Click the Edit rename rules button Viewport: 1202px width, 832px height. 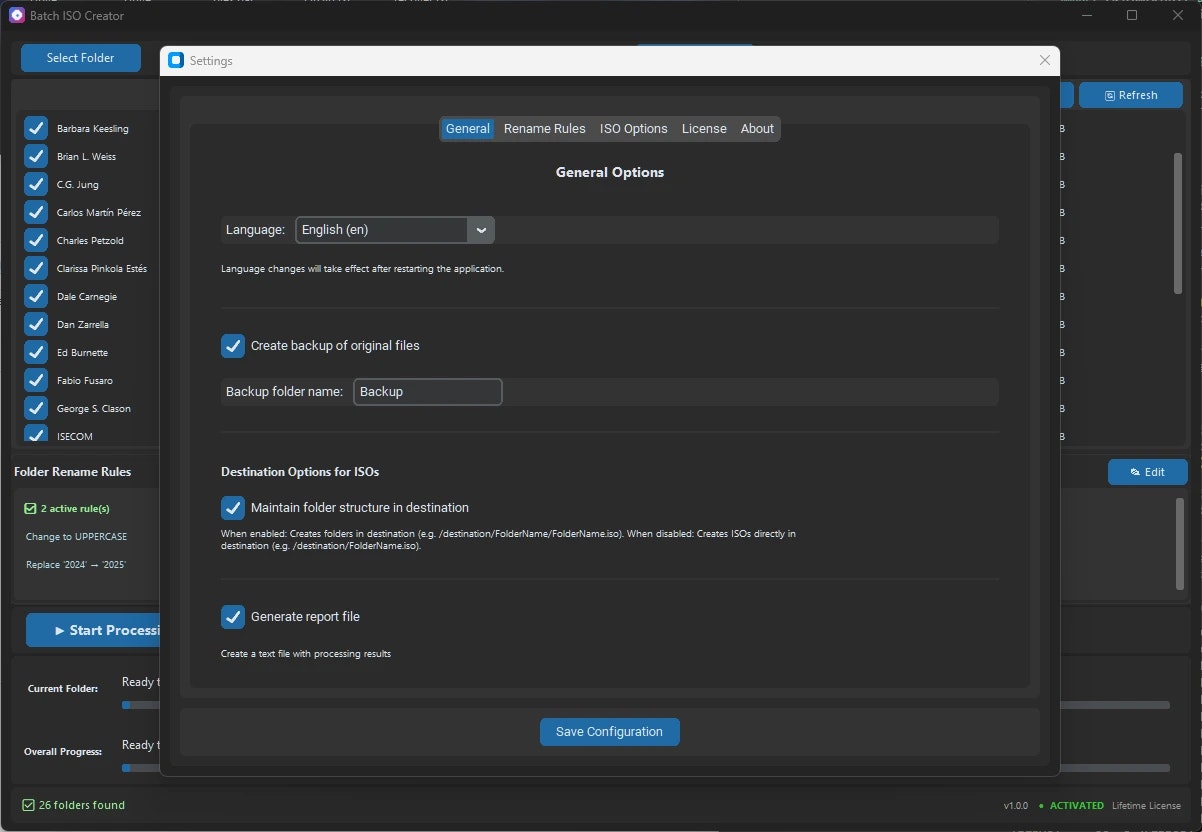click(1148, 472)
